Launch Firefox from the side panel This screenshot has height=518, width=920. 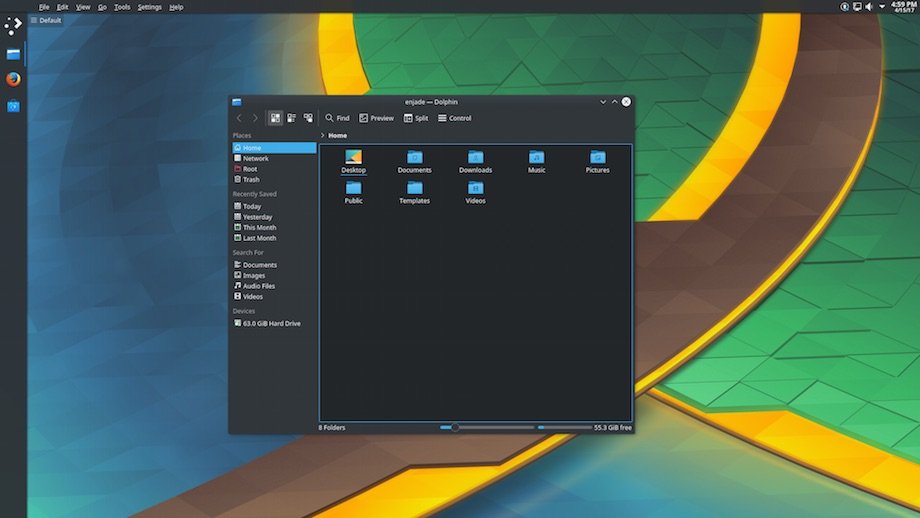click(x=13, y=79)
